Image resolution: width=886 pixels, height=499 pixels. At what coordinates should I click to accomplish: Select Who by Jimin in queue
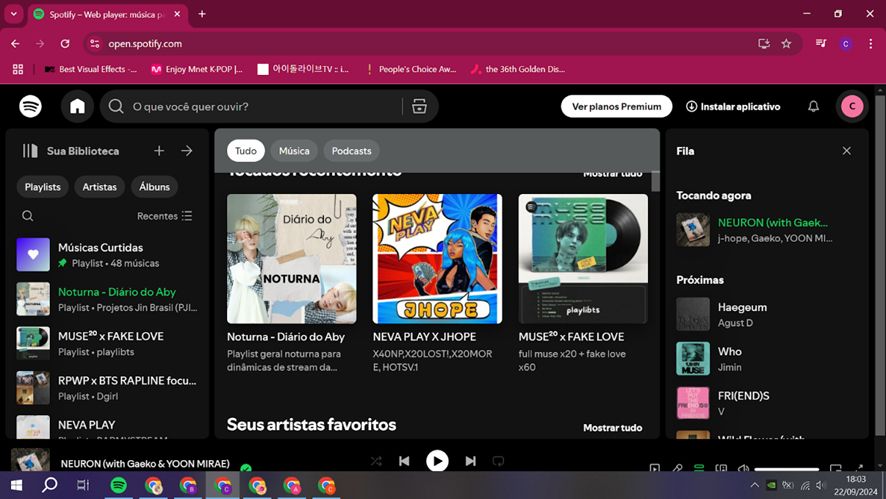point(767,359)
